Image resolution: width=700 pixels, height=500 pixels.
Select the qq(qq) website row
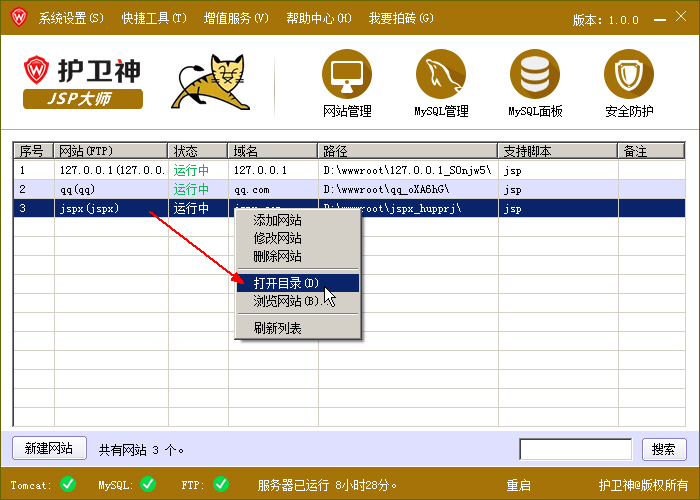[x=349, y=190]
